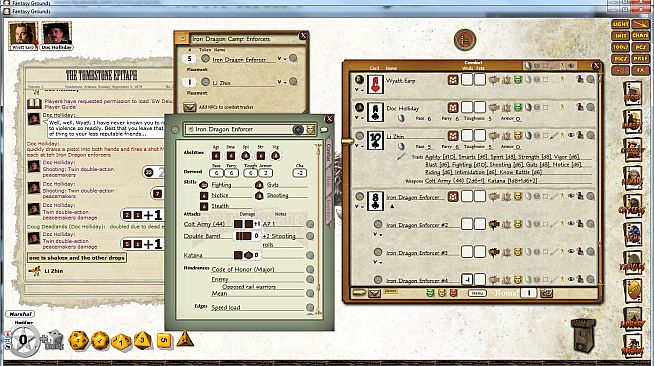Click the round brown emblem icon at top
Viewport: 654px width, 366px height.
click(465, 40)
